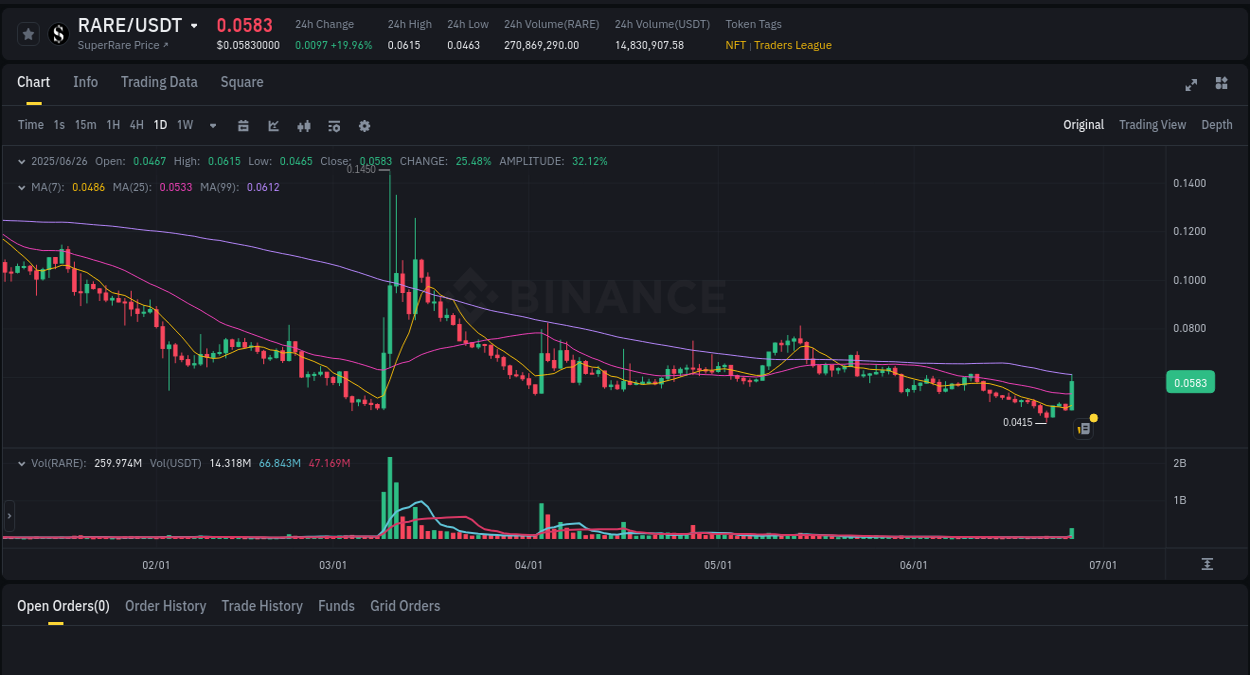Screen dimensions: 1250x675
Task: Click the calendar date-range icon
Action: coord(243,125)
